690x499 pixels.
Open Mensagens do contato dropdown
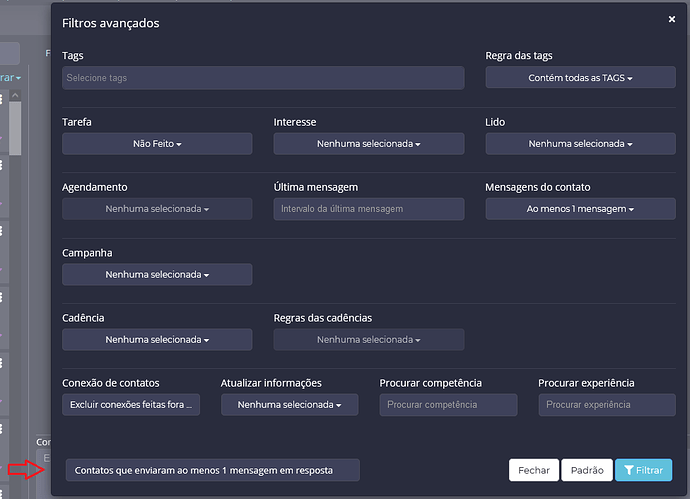[x=580, y=209]
